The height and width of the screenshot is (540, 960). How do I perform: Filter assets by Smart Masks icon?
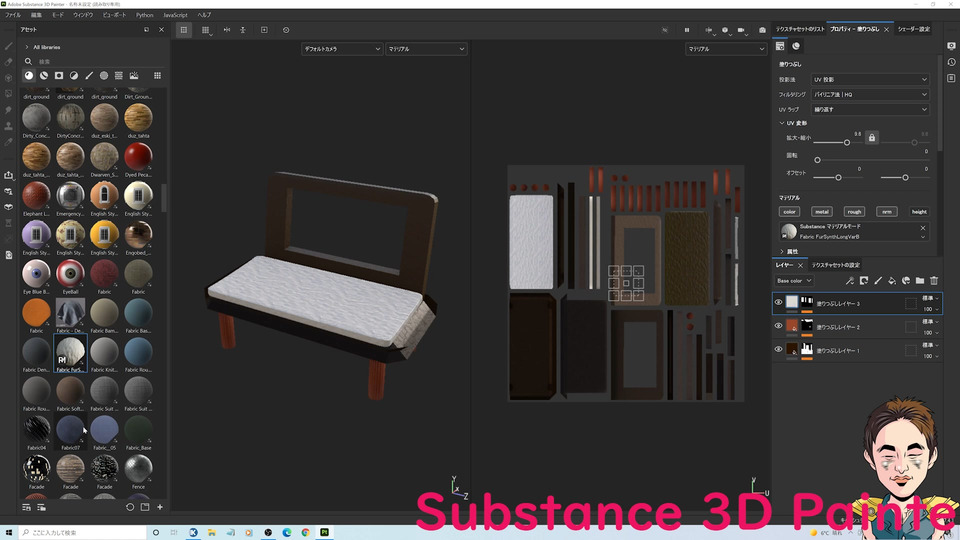(x=59, y=75)
